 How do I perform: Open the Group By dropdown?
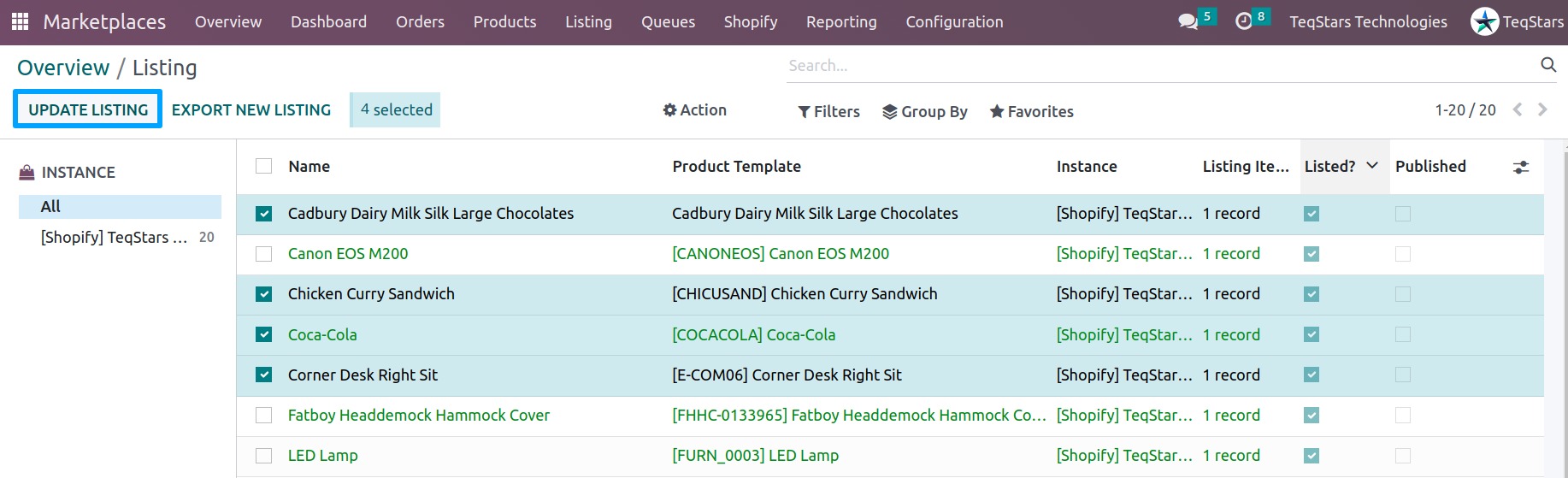pos(924,111)
